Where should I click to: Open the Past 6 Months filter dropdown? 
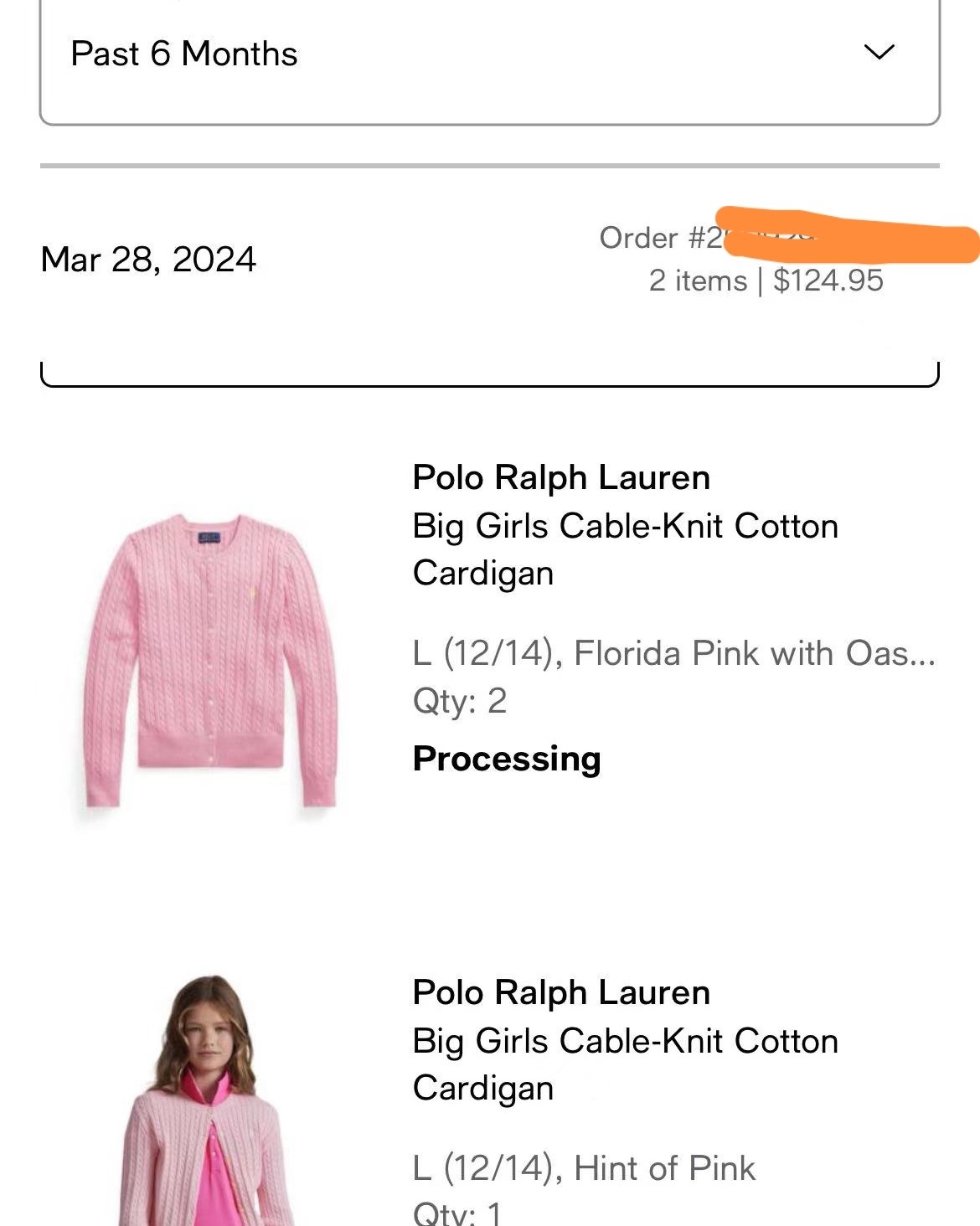pyautogui.click(x=489, y=55)
